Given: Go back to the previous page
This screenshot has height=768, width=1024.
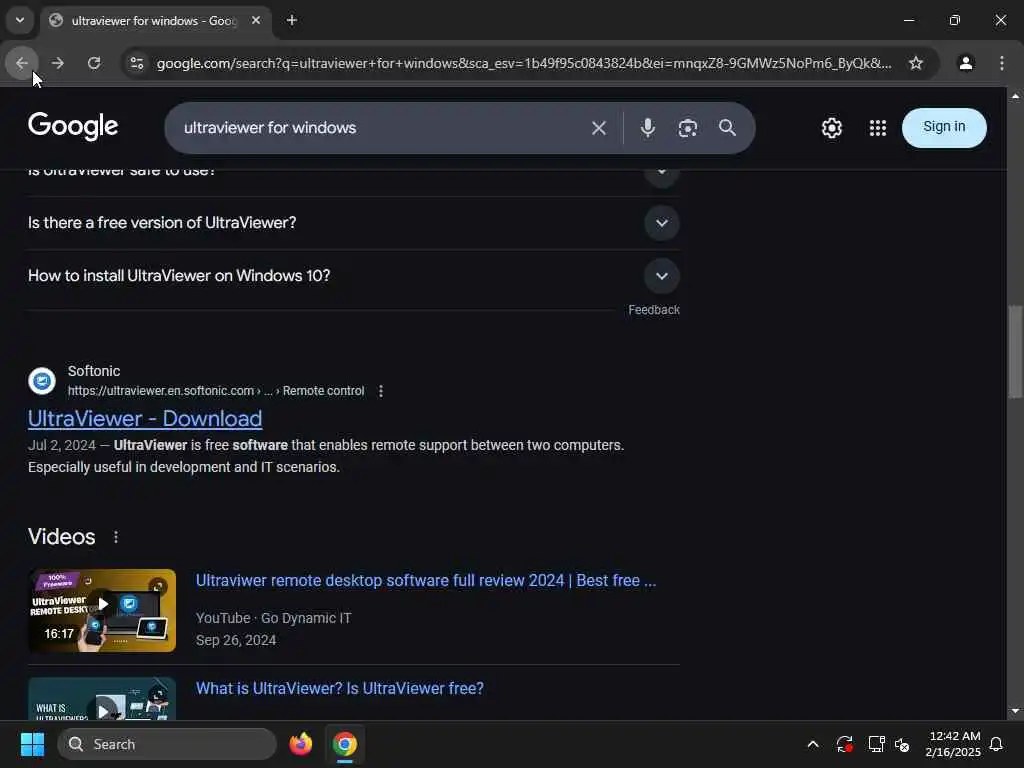Looking at the screenshot, I should click(22, 63).
